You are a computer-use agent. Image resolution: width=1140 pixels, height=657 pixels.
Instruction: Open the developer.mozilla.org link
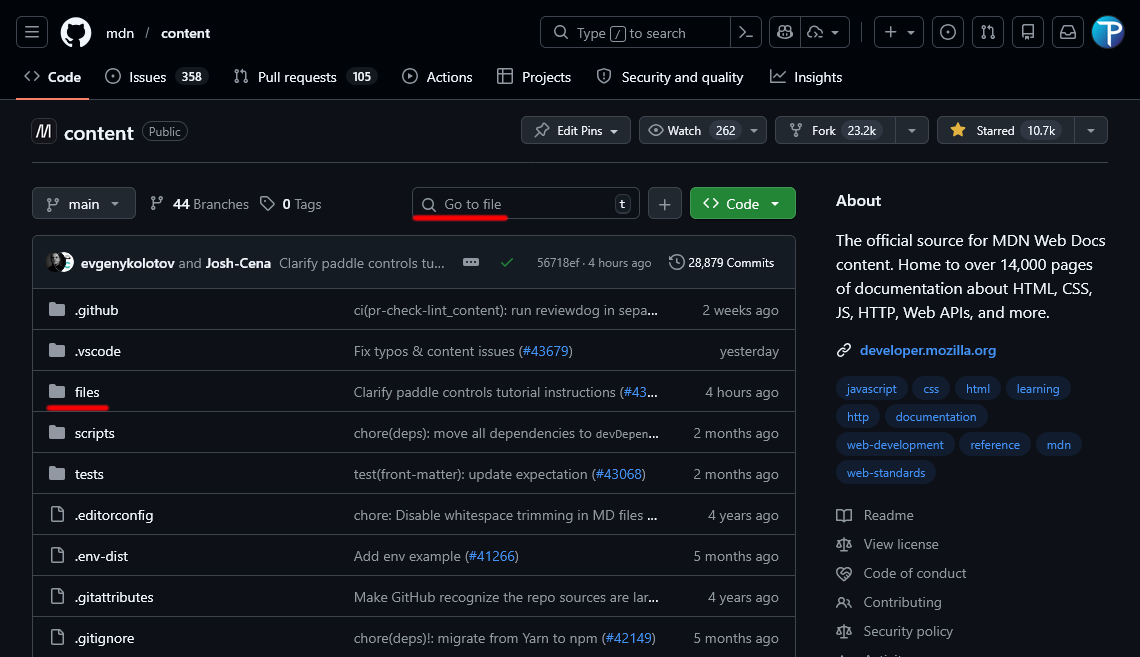pos(927,350)
